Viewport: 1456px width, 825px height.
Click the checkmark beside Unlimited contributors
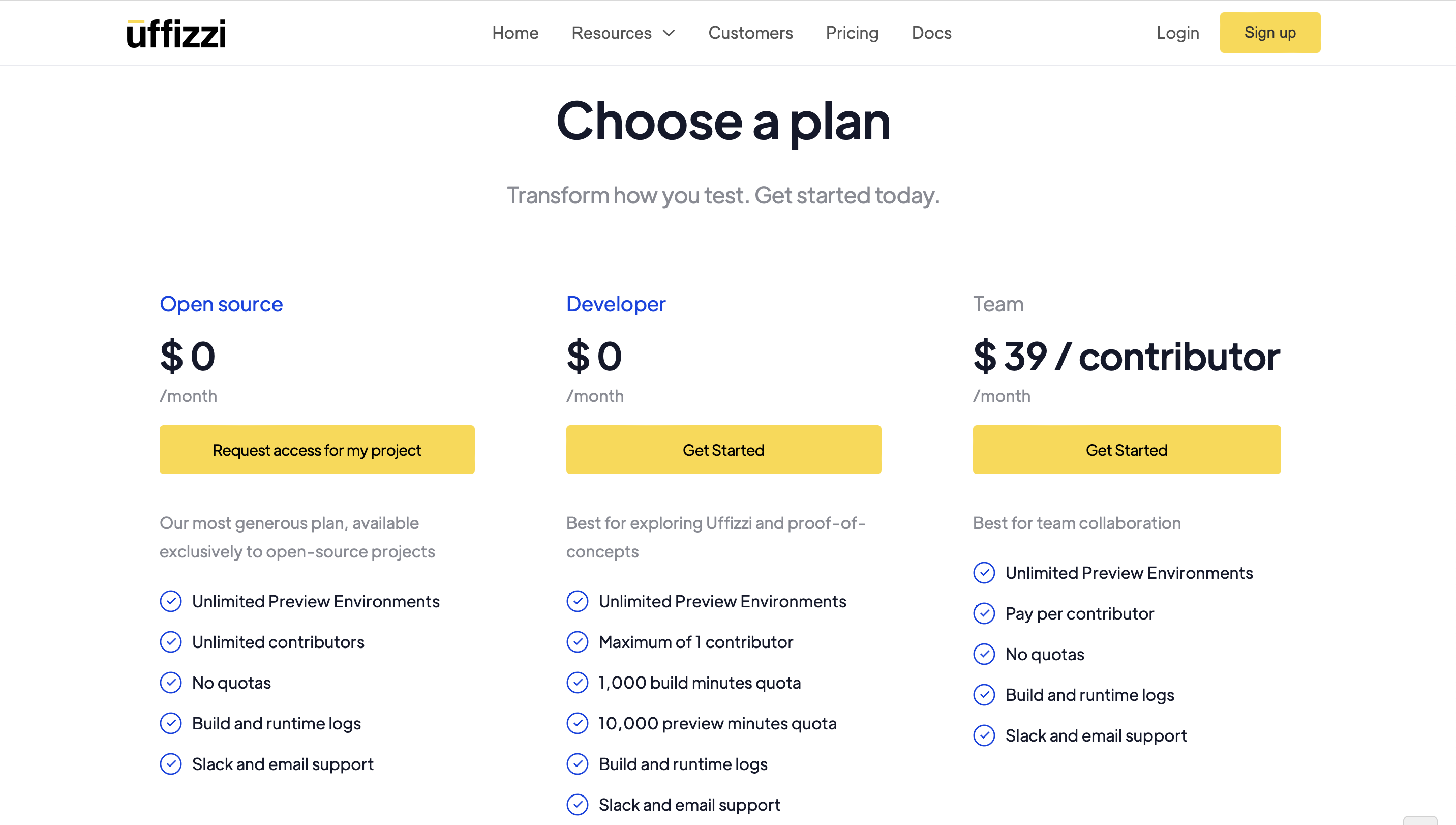click(x=171, y=642)
